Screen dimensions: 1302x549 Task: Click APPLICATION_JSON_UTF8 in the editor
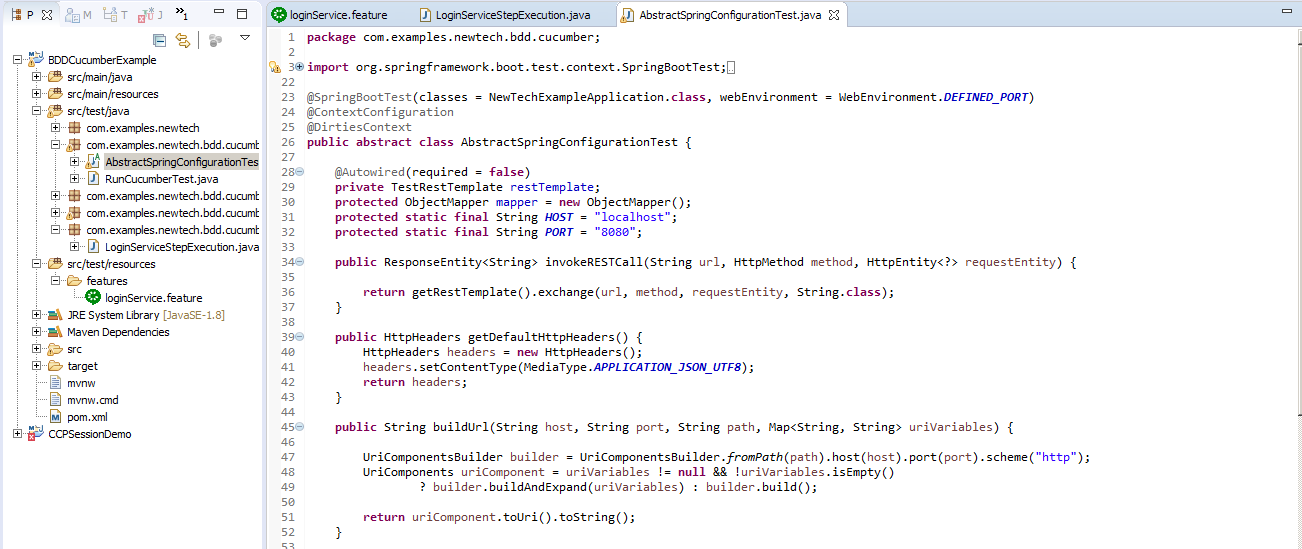pyautogui.click(x=668, y=367)
